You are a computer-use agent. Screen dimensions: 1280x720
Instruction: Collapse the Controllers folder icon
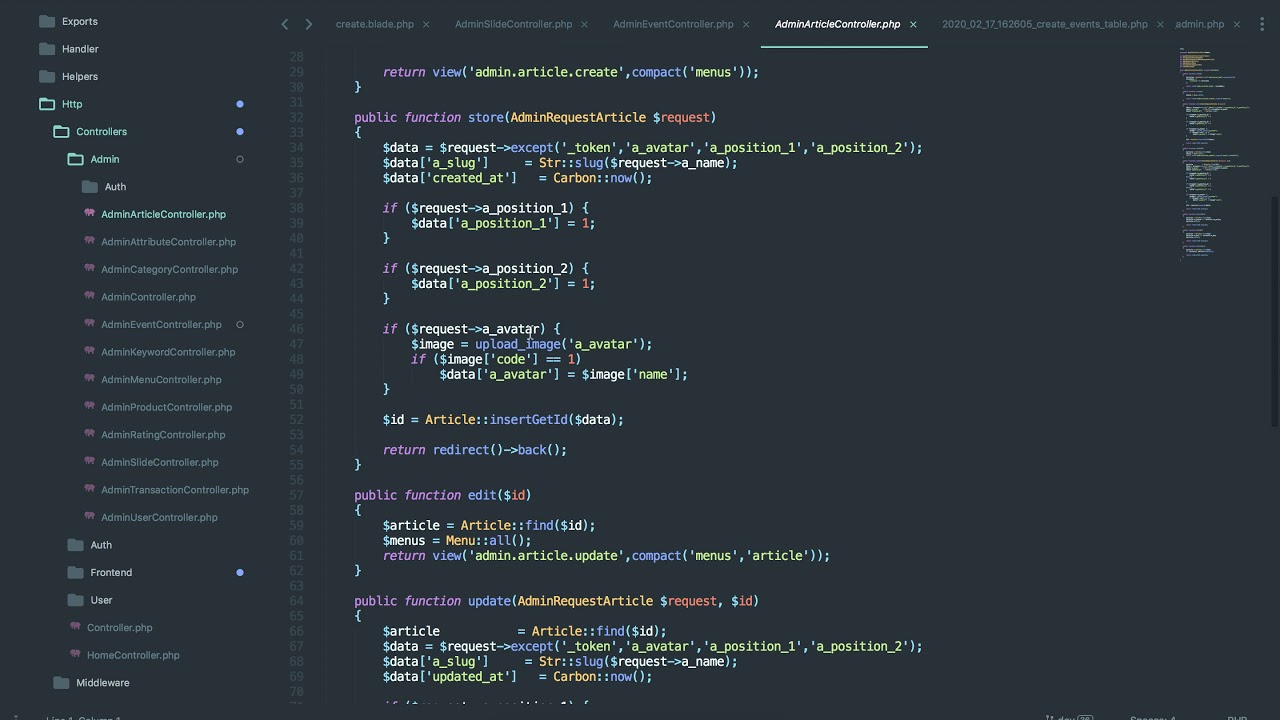point(61,132)
